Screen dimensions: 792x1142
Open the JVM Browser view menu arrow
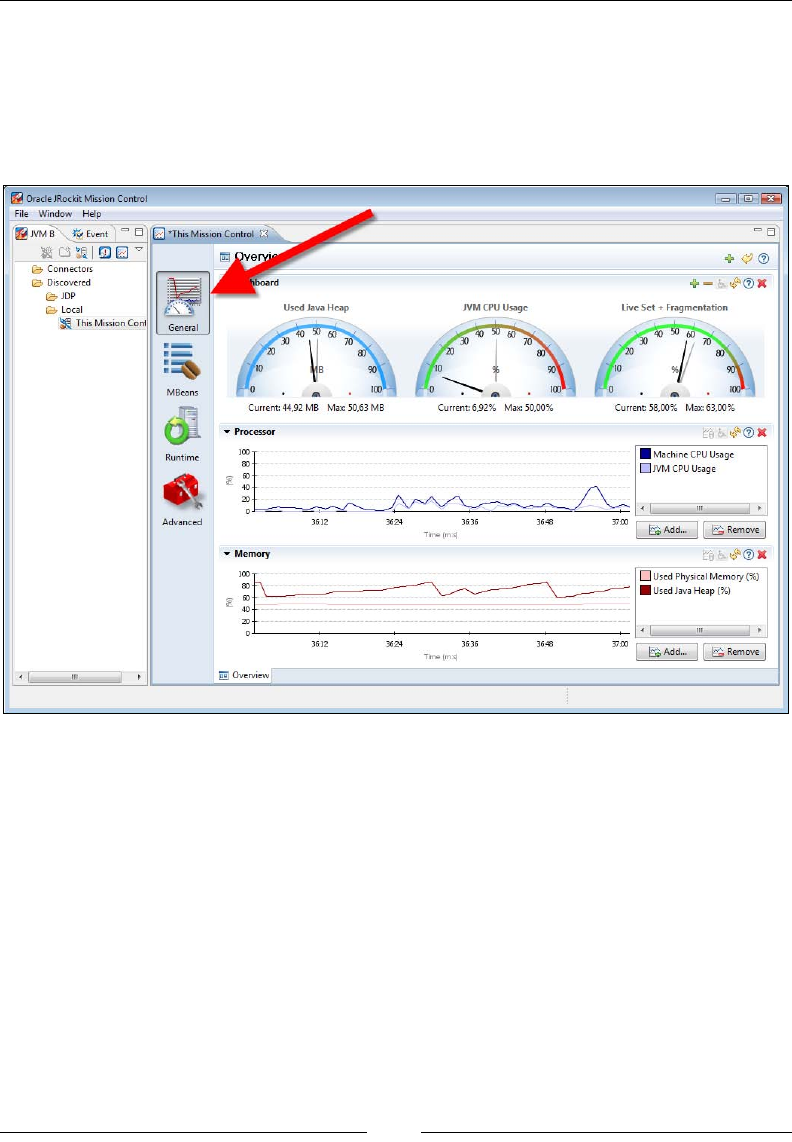pos(138,250)
